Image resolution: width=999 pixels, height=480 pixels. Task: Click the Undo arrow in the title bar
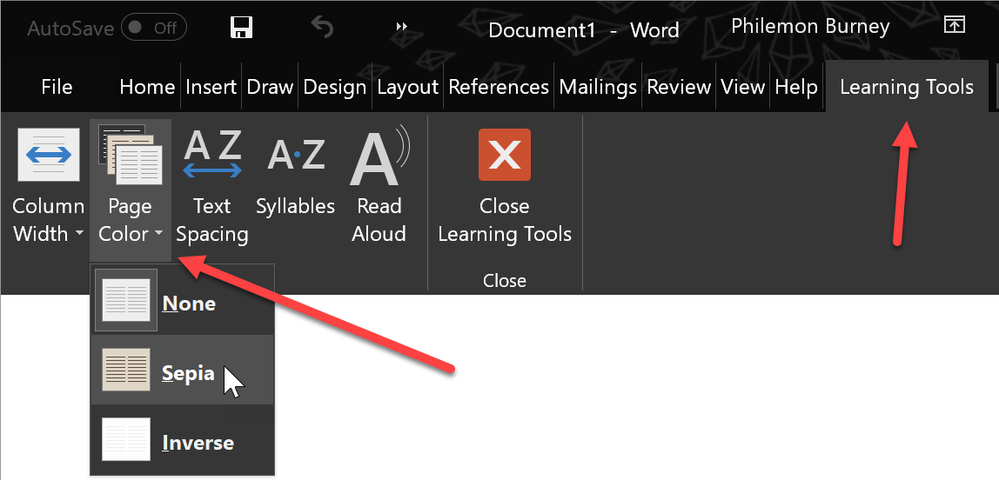pyautogui.click(x=323, y=27)
